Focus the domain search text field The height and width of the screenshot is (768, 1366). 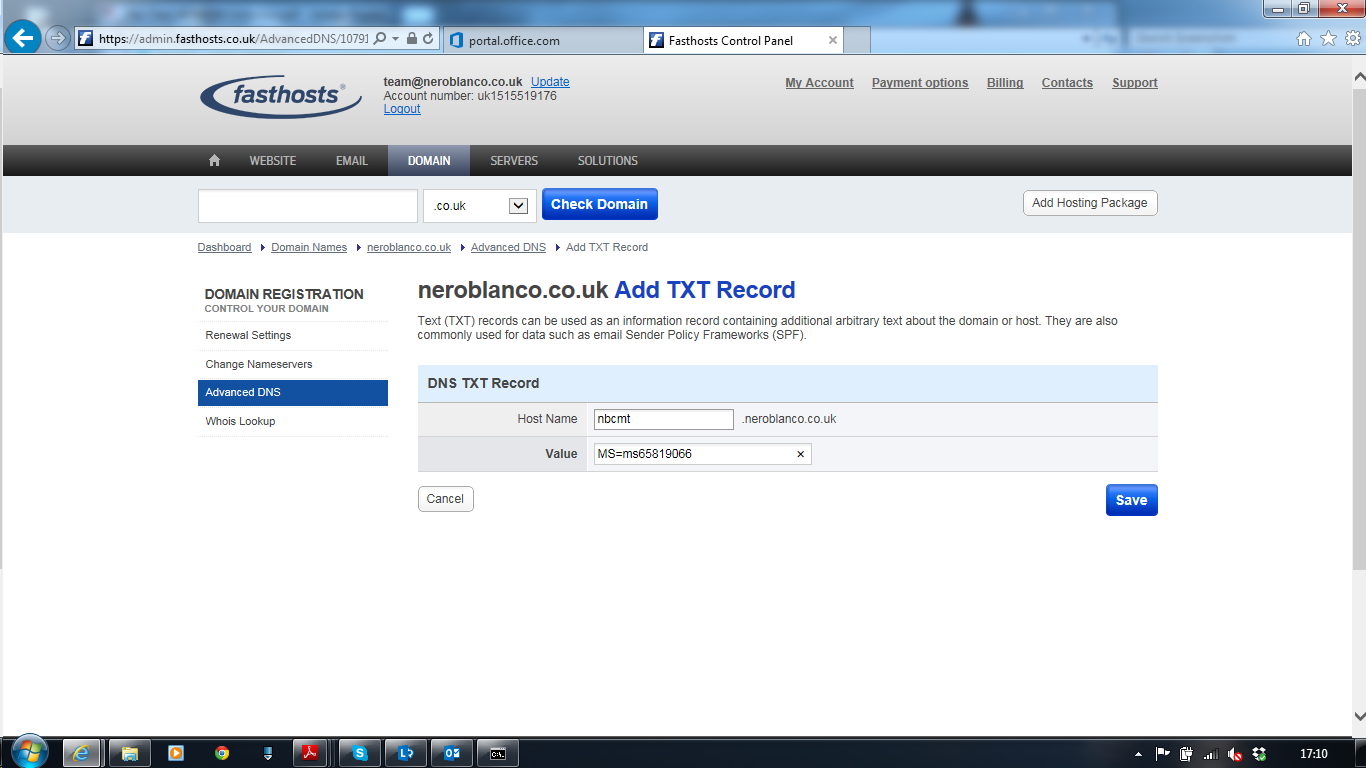point(308,205)
